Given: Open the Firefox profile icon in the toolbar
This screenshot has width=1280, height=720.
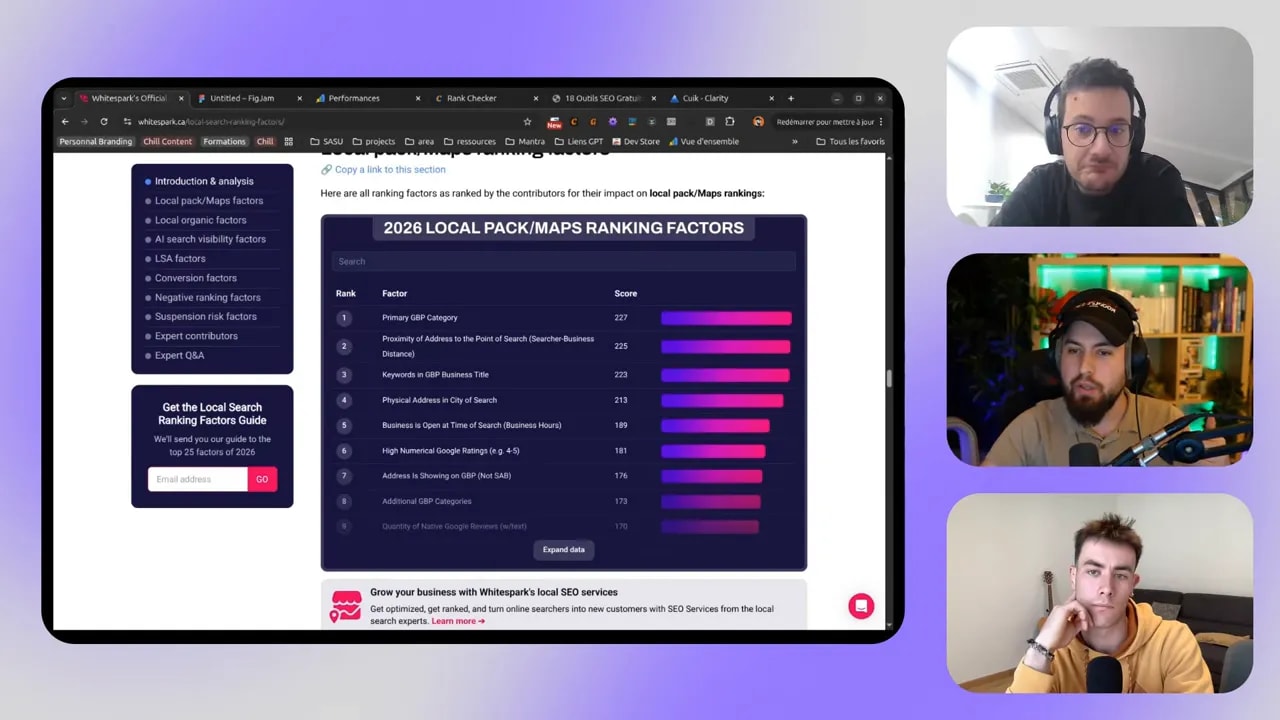Looking at the screenshot, I should (x=759, y=122).
